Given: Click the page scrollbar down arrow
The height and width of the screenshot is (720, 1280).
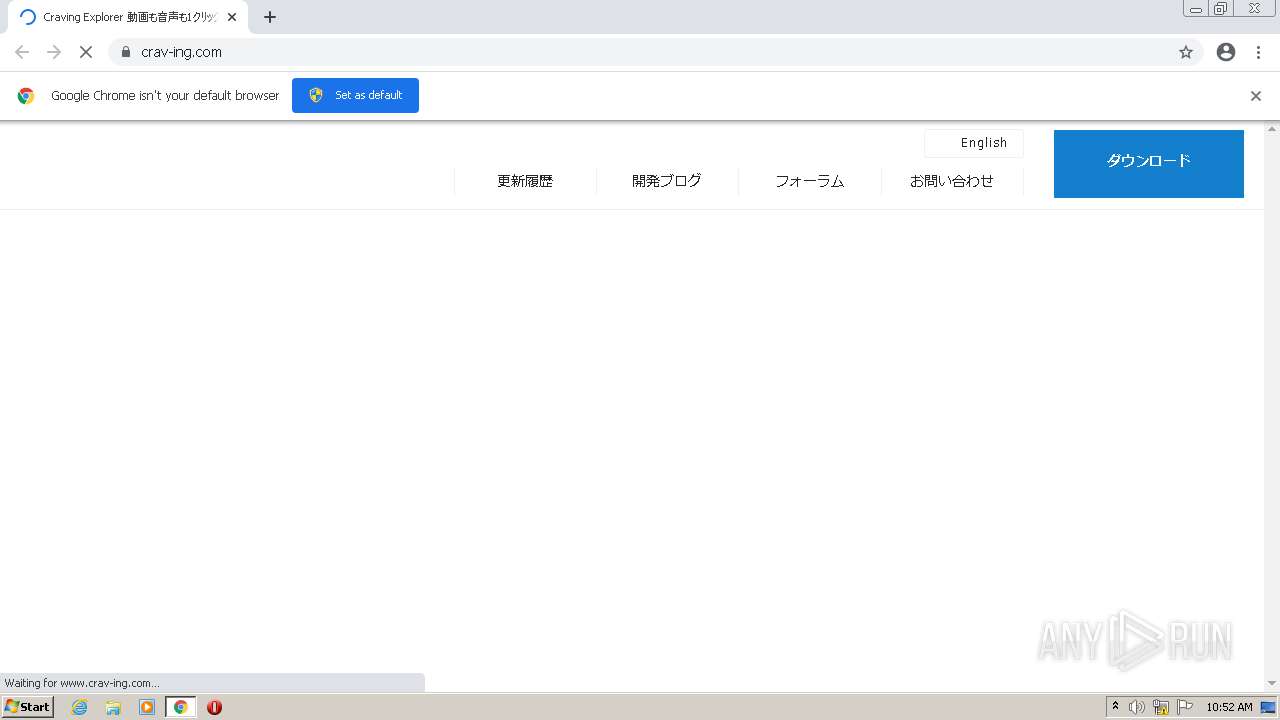Looking at the screenshot, I should [1272, 683].
